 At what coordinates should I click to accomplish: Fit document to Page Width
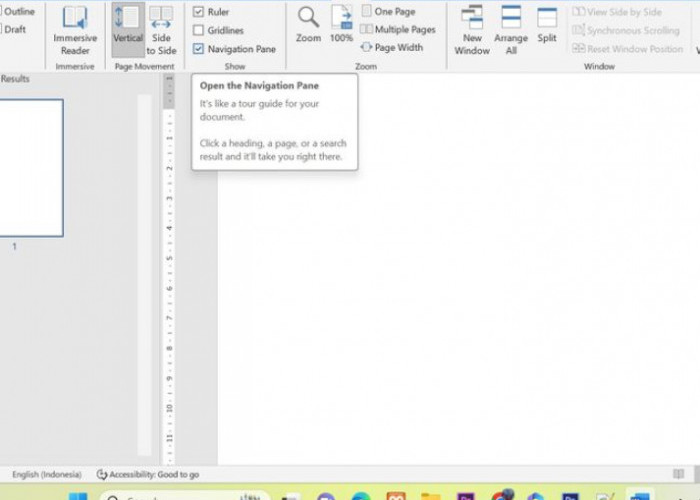(x=392, y=47)
